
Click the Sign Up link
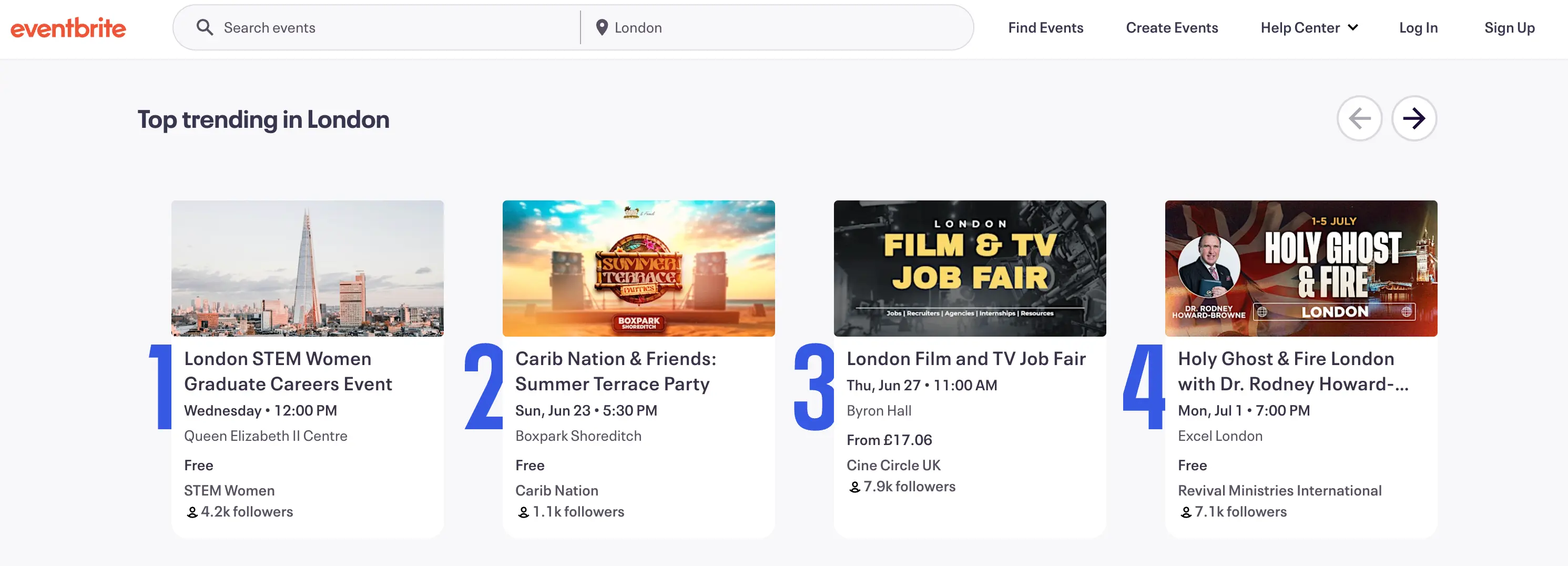click(x=1509, y=27)
